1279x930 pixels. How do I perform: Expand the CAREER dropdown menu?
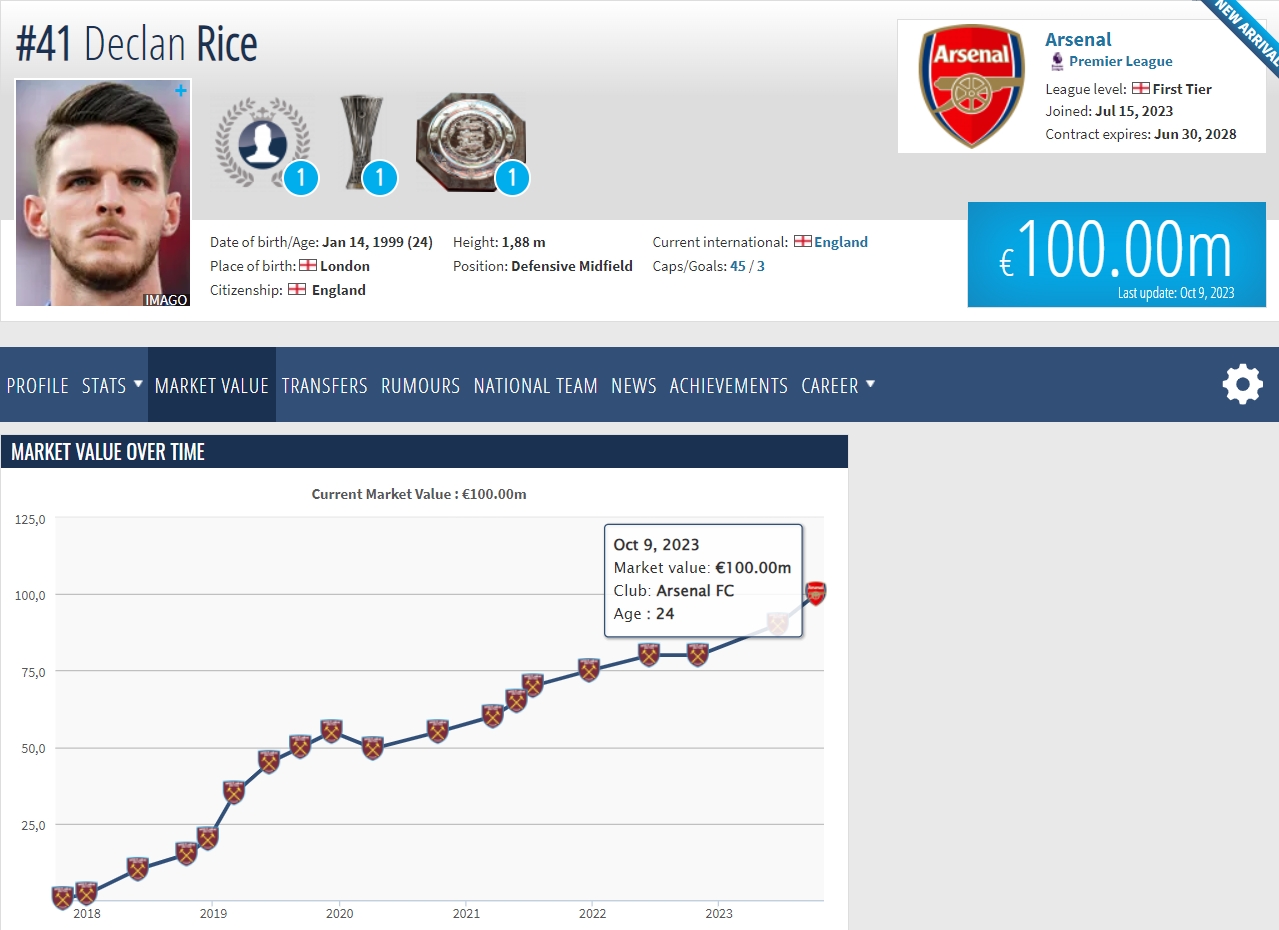coord(838,385)
